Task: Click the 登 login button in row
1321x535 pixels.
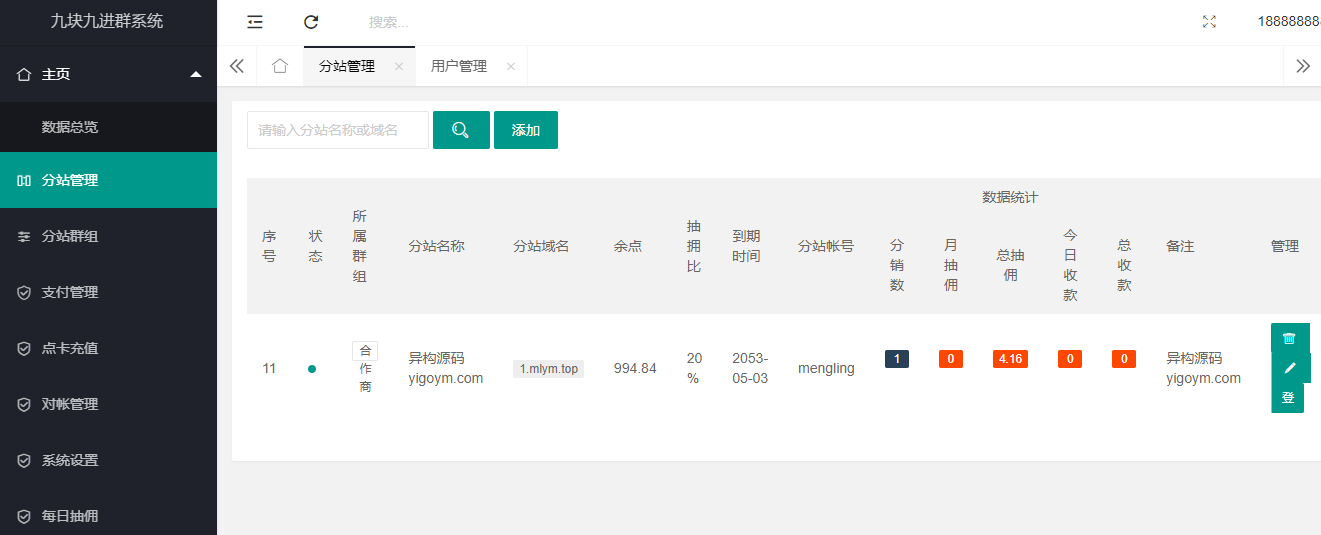Action: (1287, 397)
